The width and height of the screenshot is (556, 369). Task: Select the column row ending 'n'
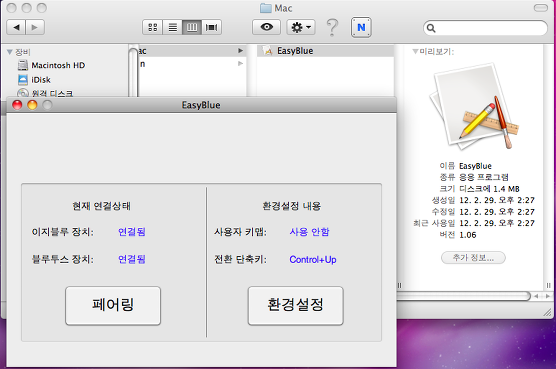[192, 64]
